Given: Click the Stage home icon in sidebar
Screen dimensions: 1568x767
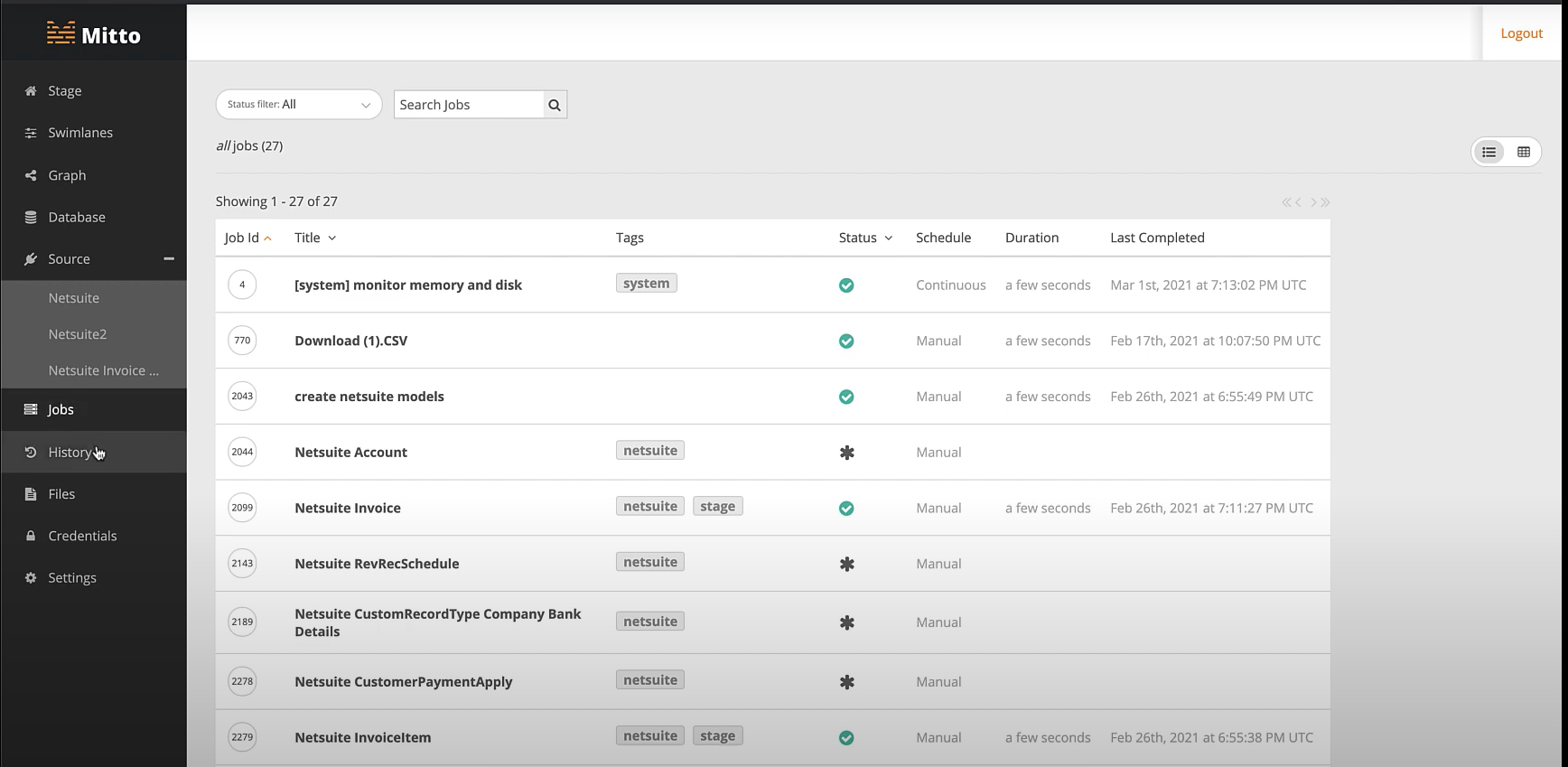Looking at the screenshot, I should coord(31,91).
